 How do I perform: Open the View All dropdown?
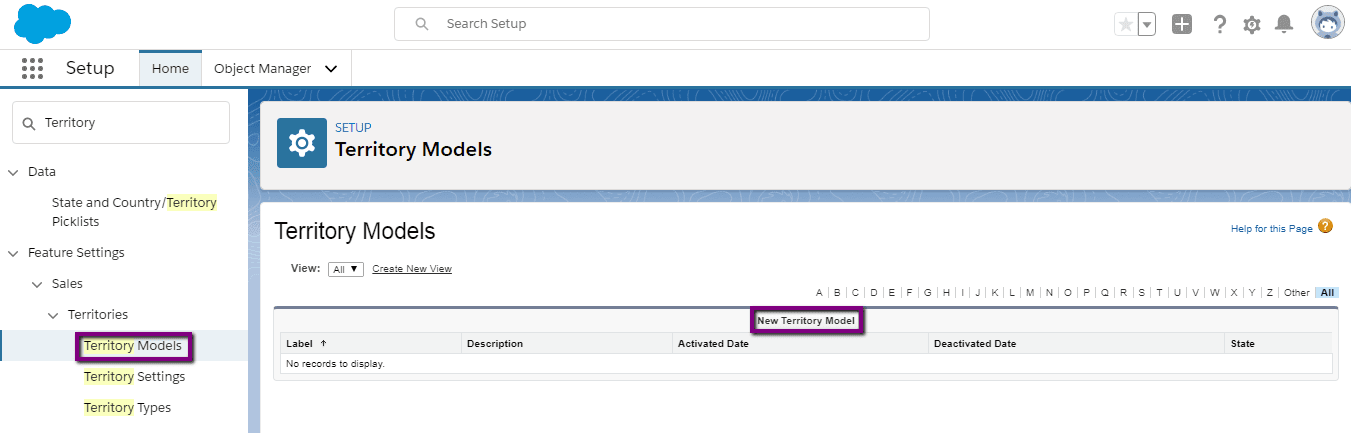pos(346,269)
